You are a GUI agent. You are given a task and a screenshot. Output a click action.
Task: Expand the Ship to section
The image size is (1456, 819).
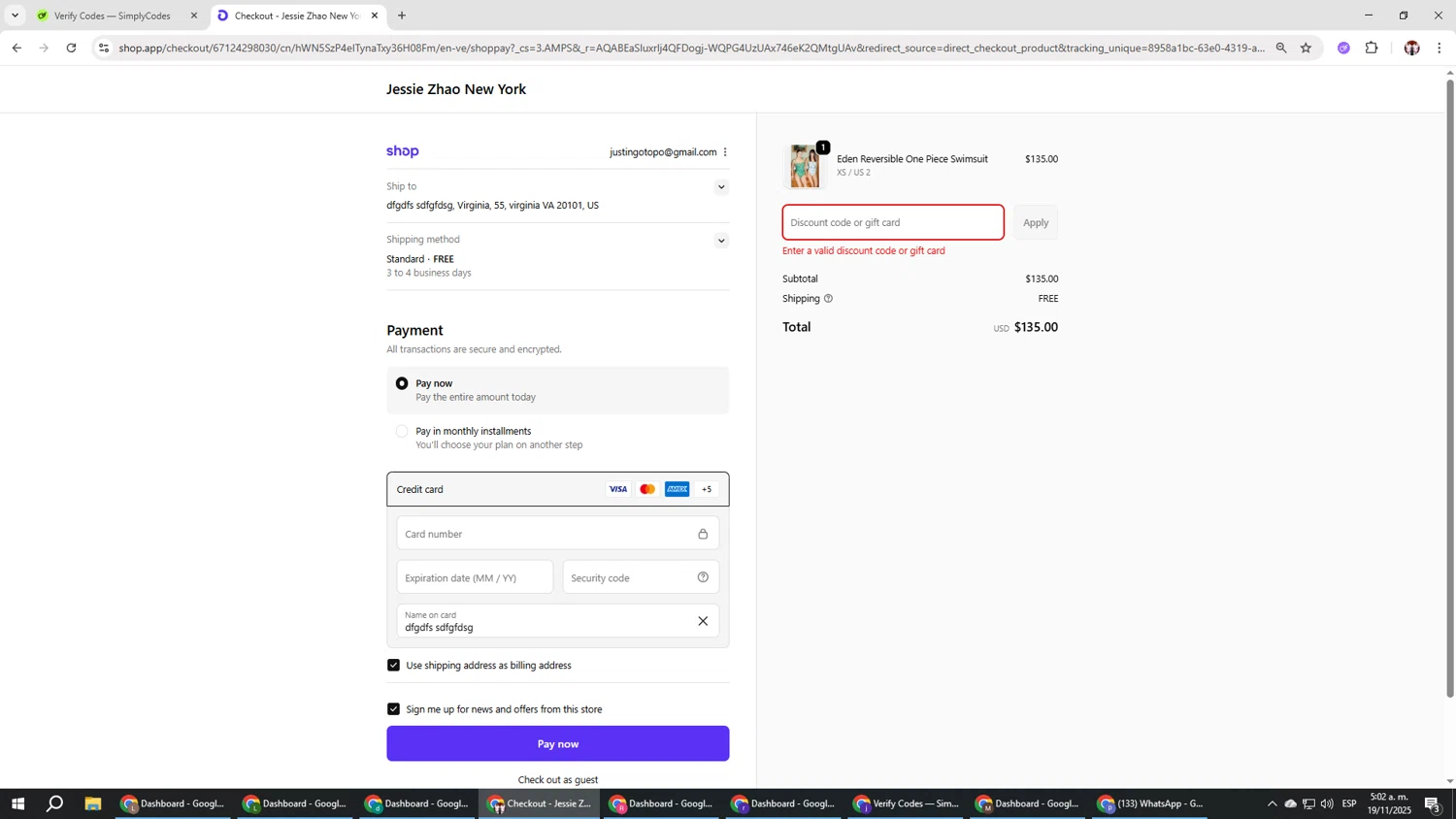tap(721, 187)
